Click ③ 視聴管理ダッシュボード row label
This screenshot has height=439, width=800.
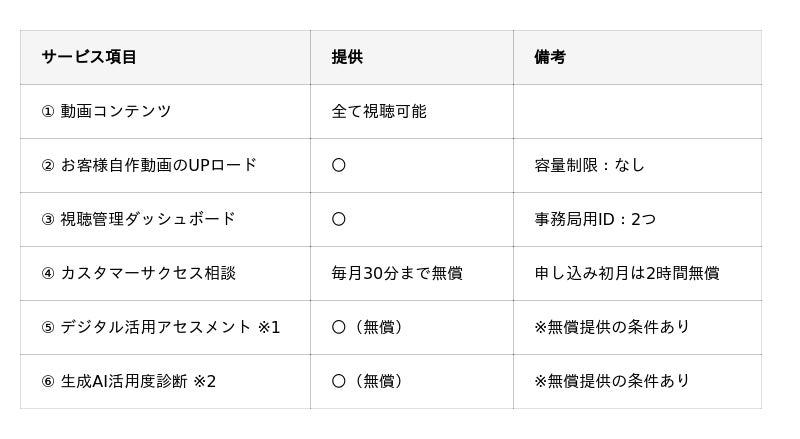(x=138, y=219)
